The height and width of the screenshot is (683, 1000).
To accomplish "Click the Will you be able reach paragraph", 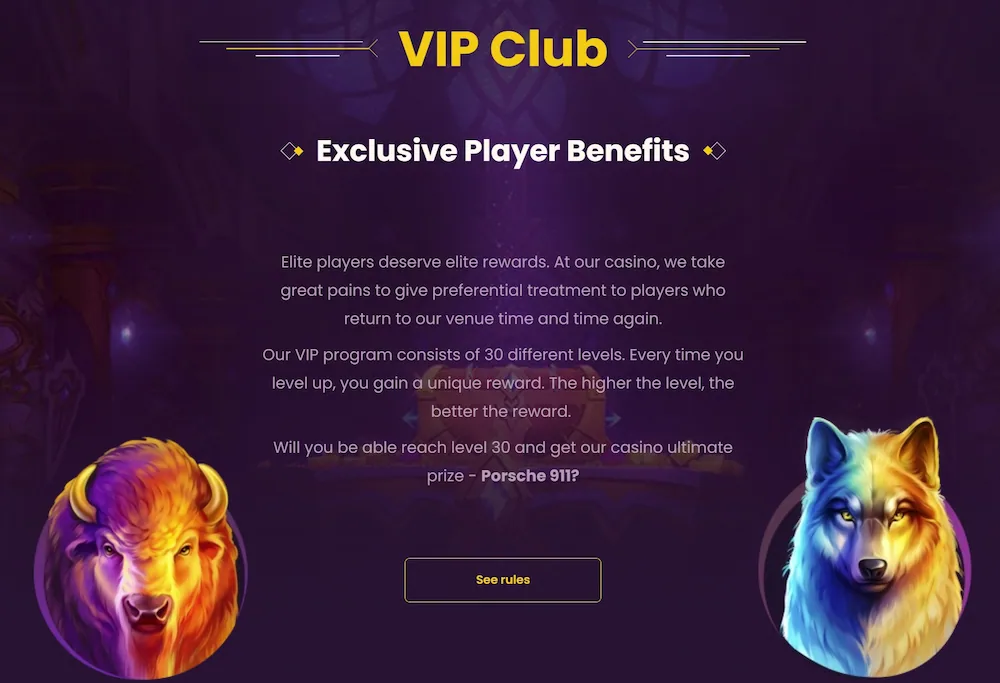I will point(503,461).
